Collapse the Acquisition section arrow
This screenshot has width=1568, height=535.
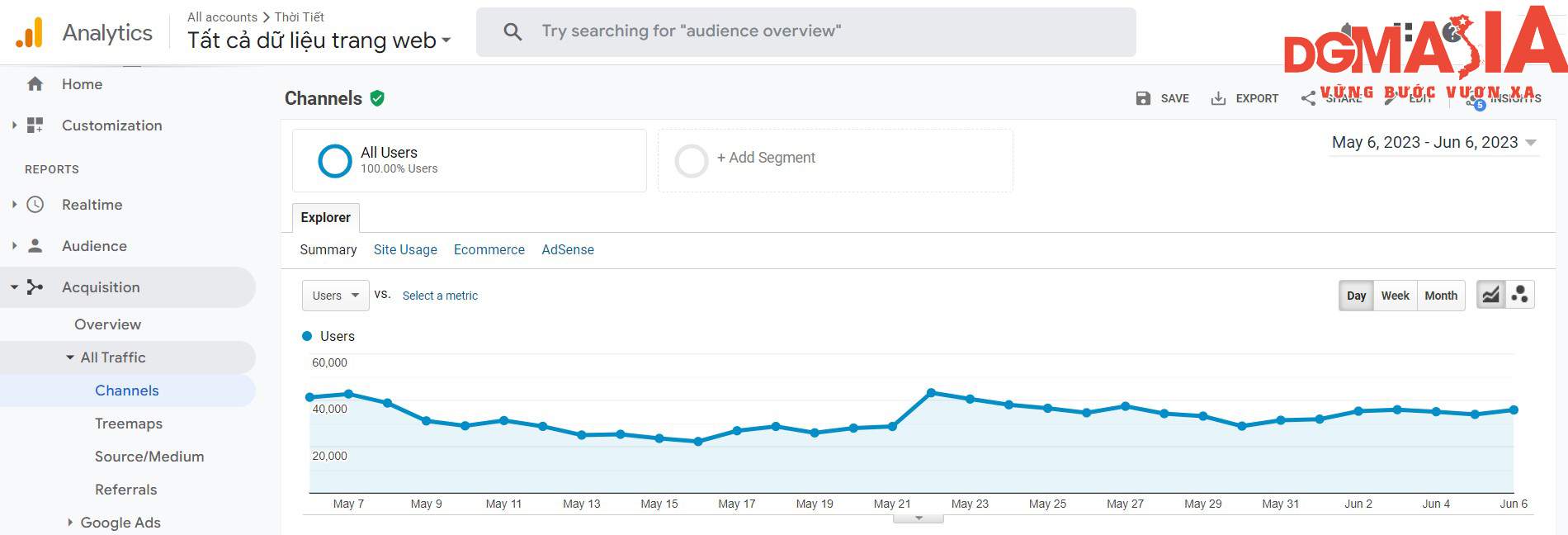[14, 287]
